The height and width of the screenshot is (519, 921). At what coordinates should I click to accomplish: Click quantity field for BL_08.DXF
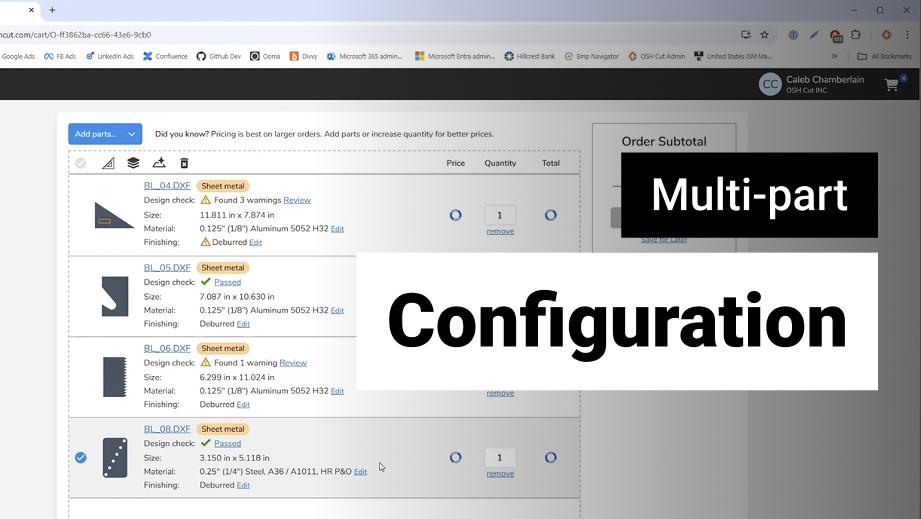point(500,457)
